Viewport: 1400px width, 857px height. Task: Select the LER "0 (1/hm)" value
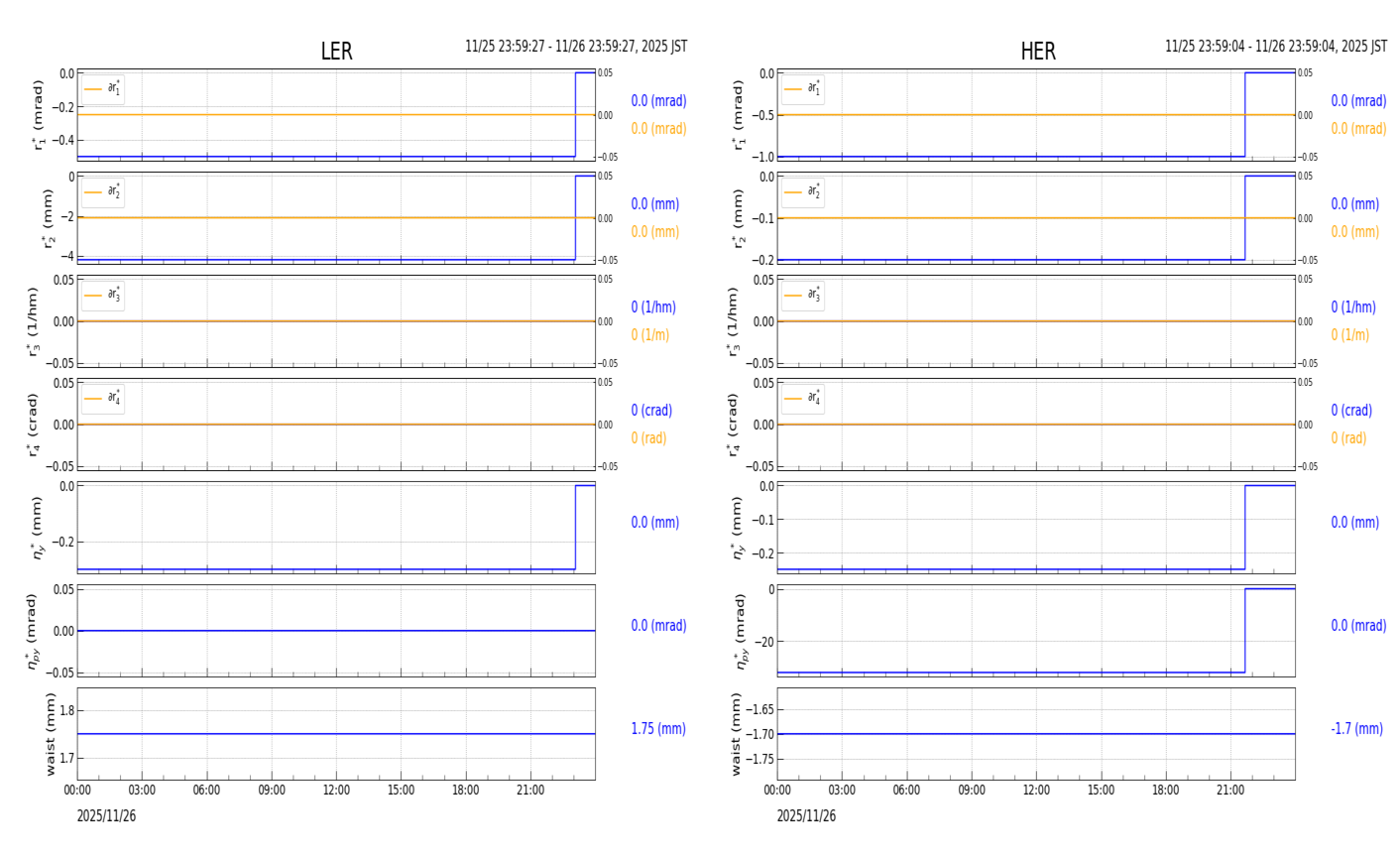[653, 307]
